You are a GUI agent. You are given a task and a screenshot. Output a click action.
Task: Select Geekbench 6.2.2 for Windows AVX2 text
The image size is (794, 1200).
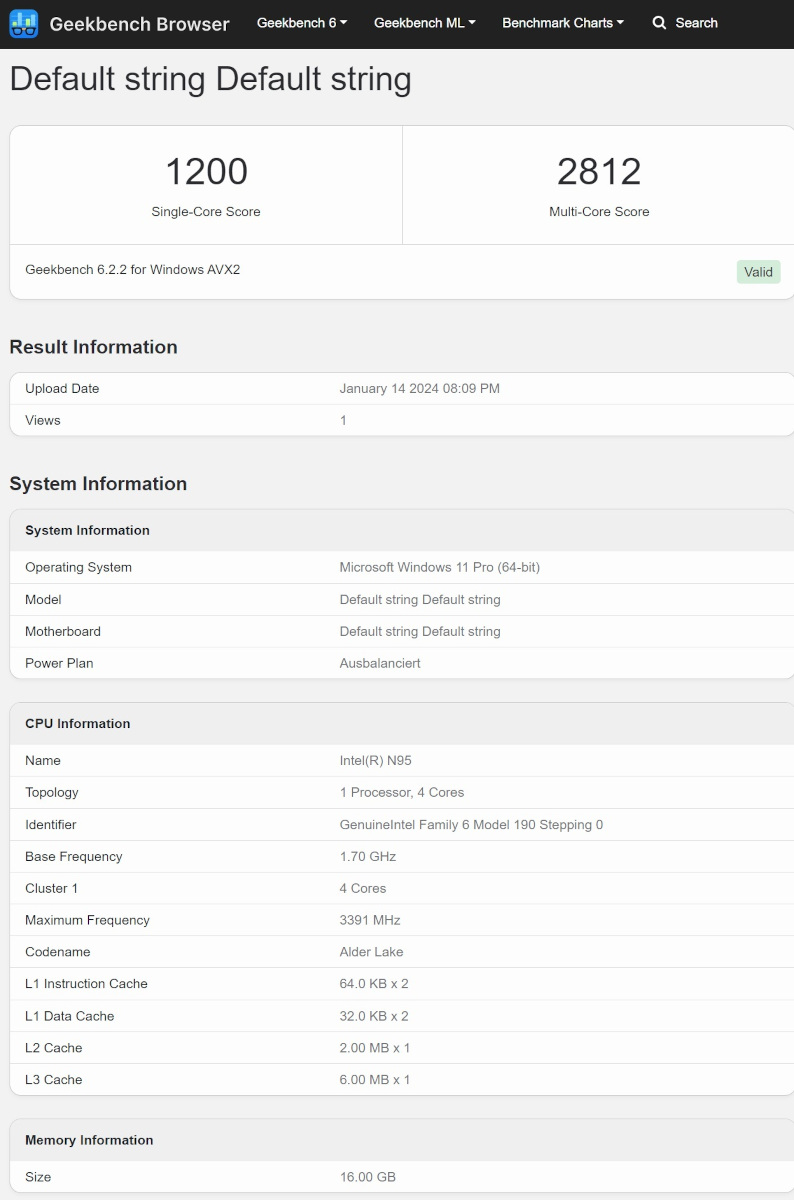pyautogui.click(x=133, y=270)
